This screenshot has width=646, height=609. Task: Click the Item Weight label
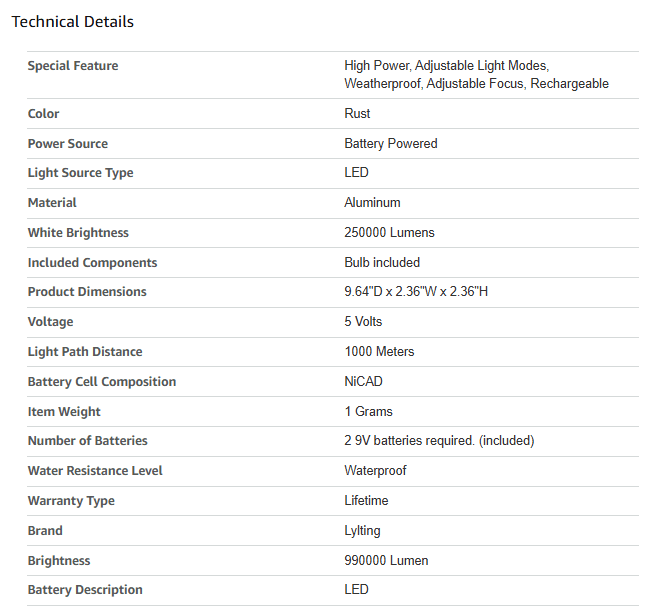[x=64, y=412]
